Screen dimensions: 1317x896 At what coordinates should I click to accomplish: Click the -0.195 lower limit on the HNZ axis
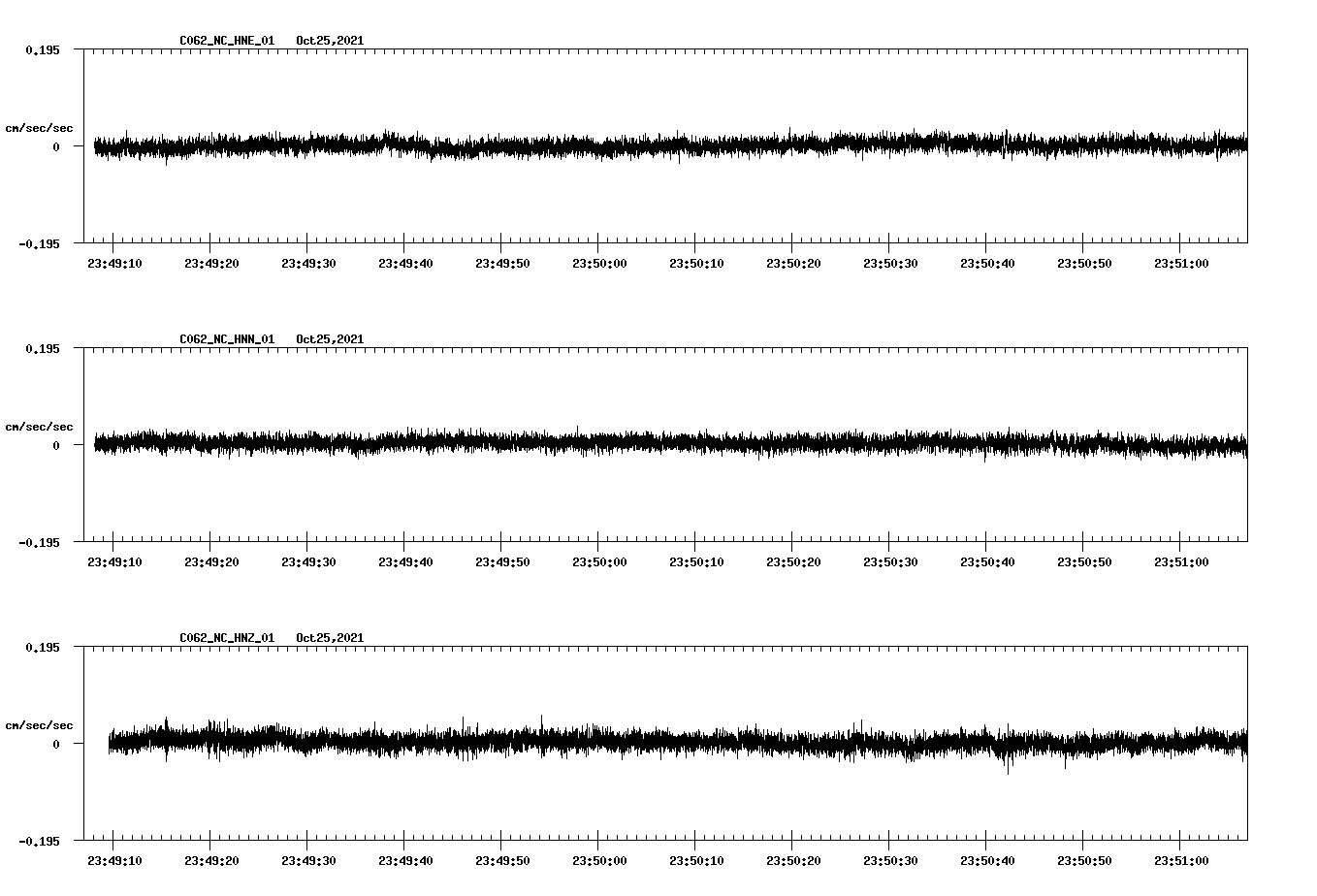click(x=39, y=841)
